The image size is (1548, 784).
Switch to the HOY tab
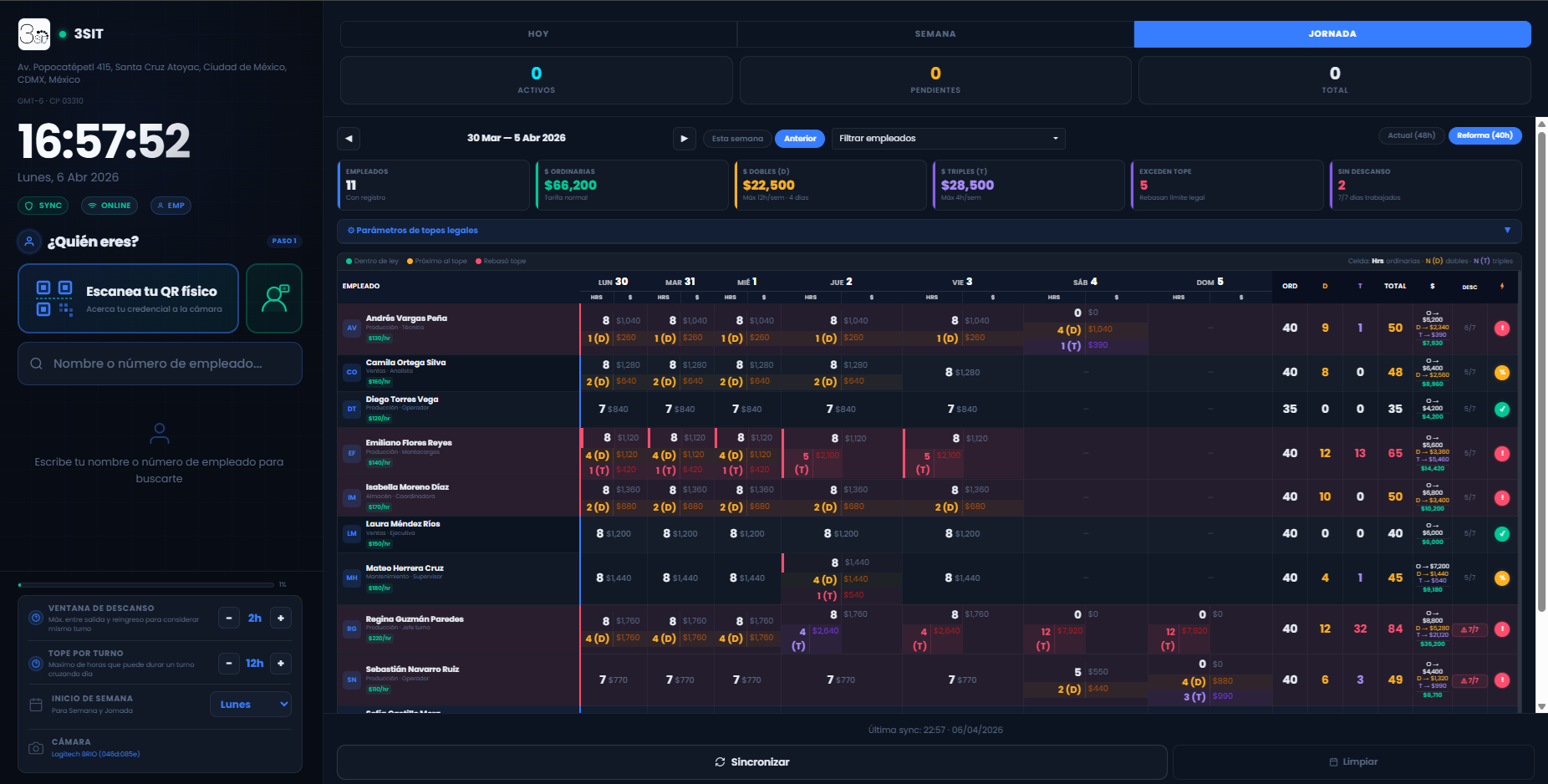pos(538,34)
